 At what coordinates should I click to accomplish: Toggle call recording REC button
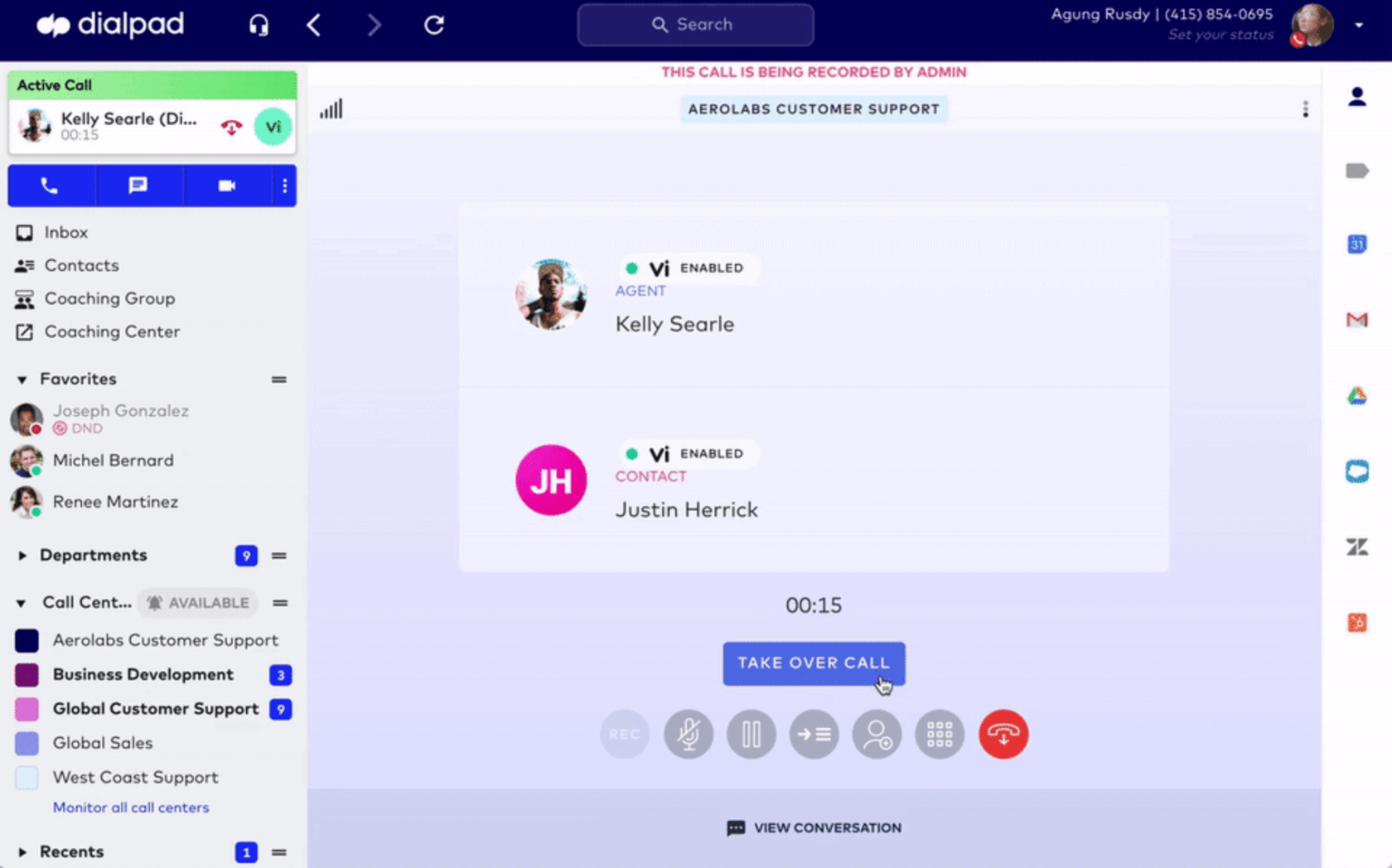pyautogui.click(x=625, y=734)
